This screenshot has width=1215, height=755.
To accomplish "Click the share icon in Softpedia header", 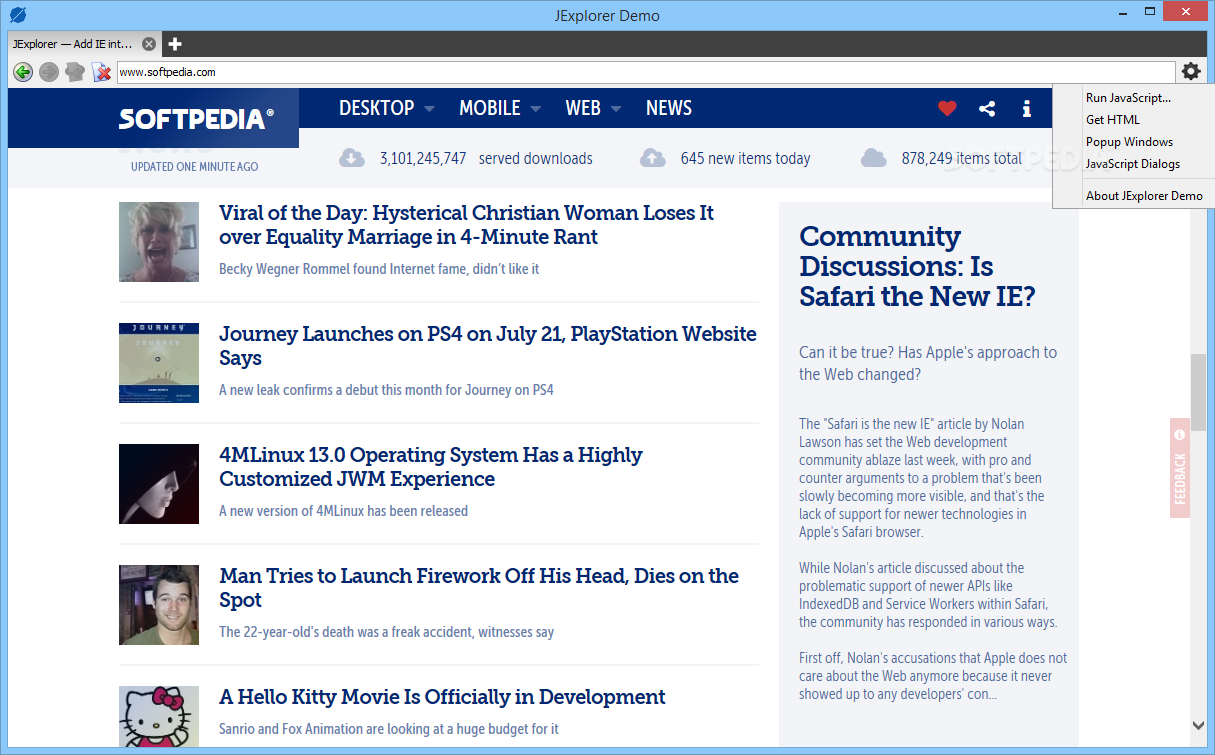I will coord(987,109).
